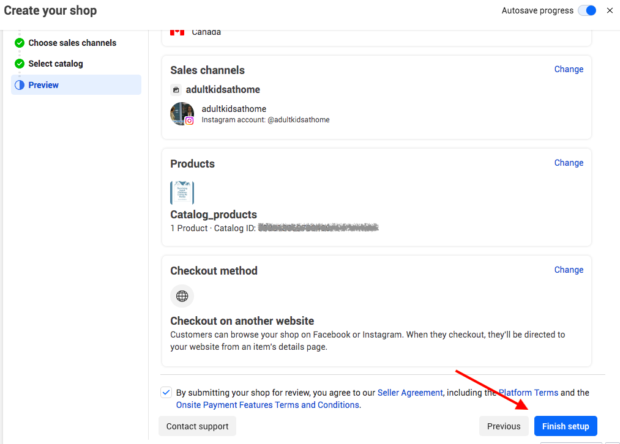Click the adultkidsathome Instagram profile picture

[x=182, y=114]
